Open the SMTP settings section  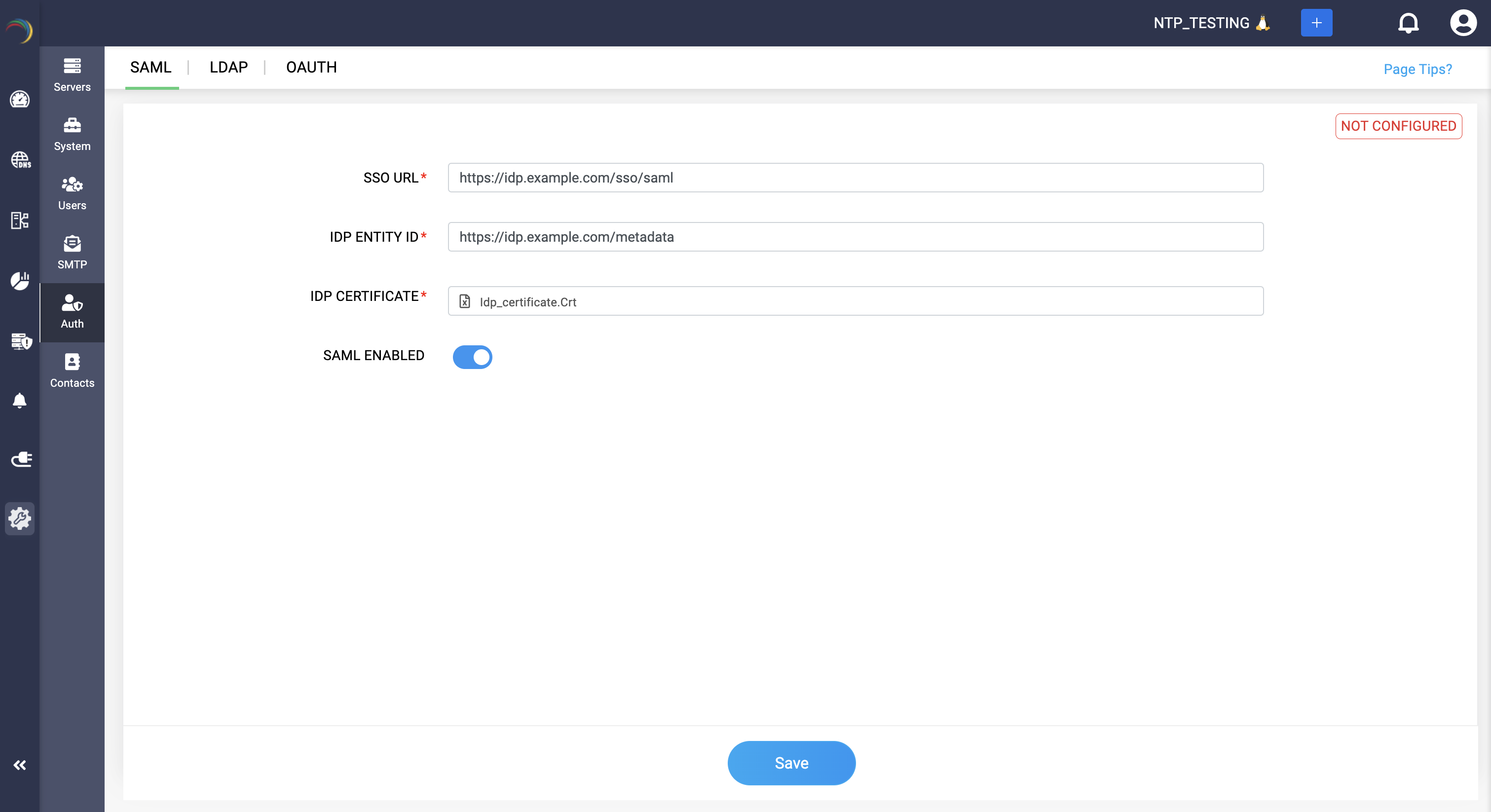[72, 253]
